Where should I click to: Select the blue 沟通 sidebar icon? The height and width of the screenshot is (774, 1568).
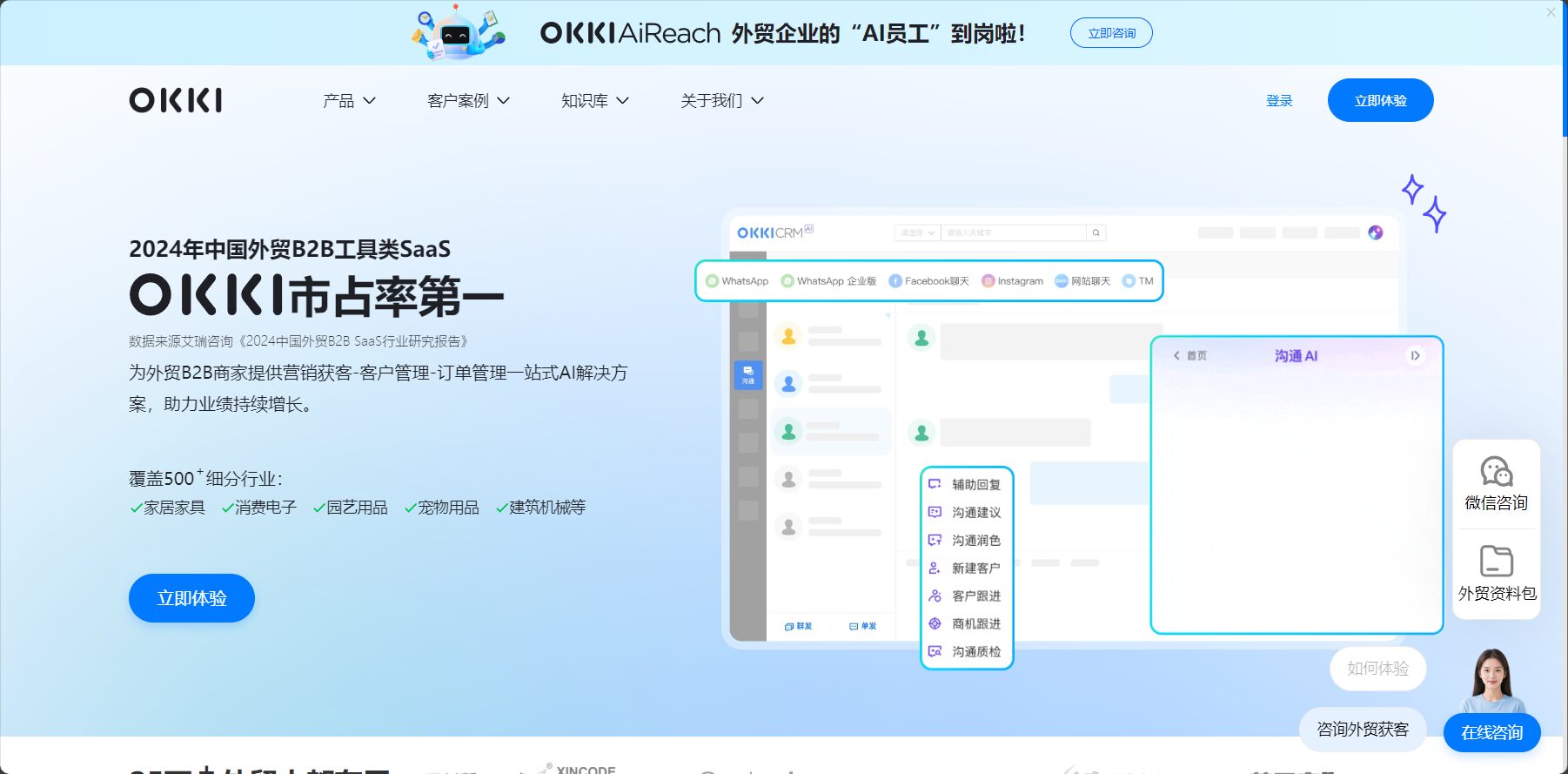tap(748, 374)
